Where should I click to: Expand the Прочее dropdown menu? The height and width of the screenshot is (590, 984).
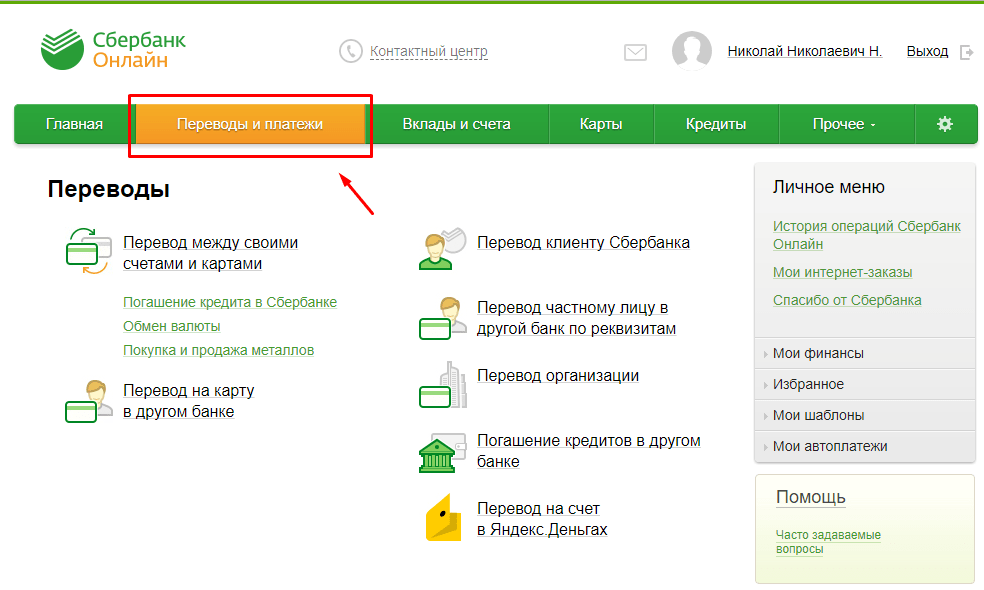(x=844, y=124)
